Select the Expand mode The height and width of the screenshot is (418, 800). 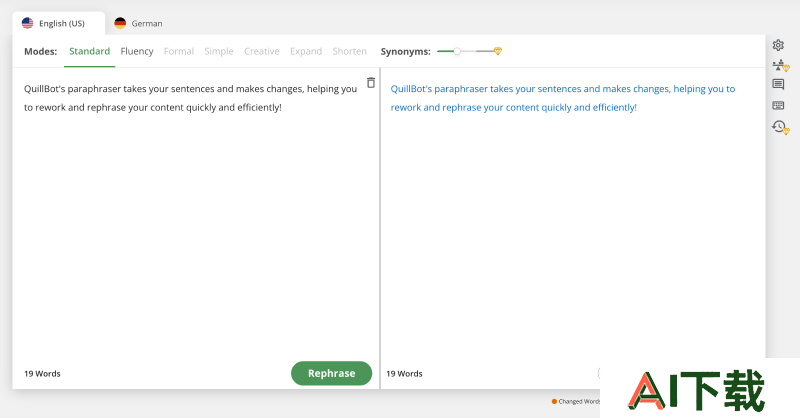pos(306,51)
